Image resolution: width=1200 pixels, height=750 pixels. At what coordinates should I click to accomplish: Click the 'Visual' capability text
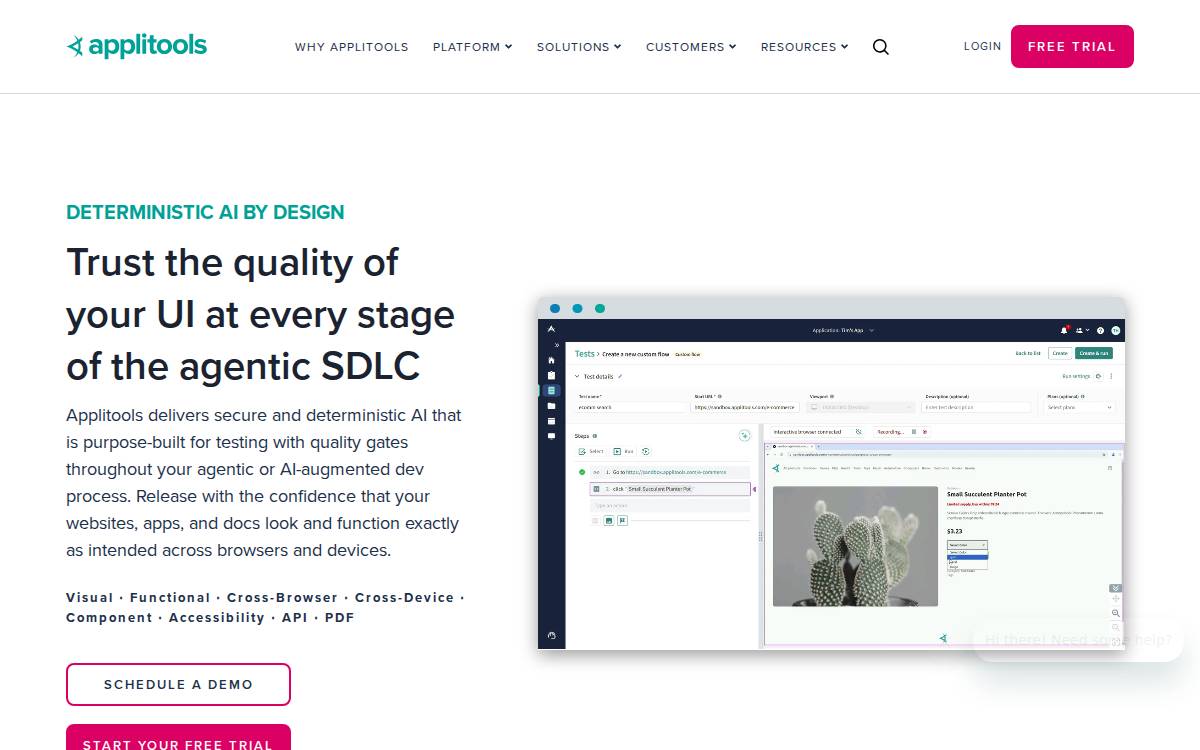click(x=89, y=597)
